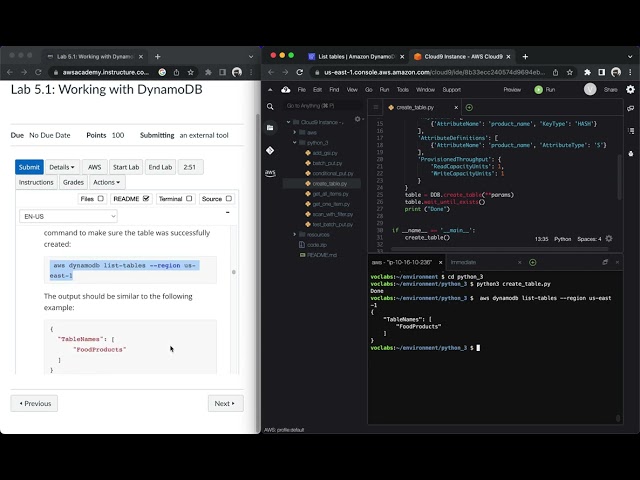Click the user avatar in Cloud9 toolbar

coord(590,89)
